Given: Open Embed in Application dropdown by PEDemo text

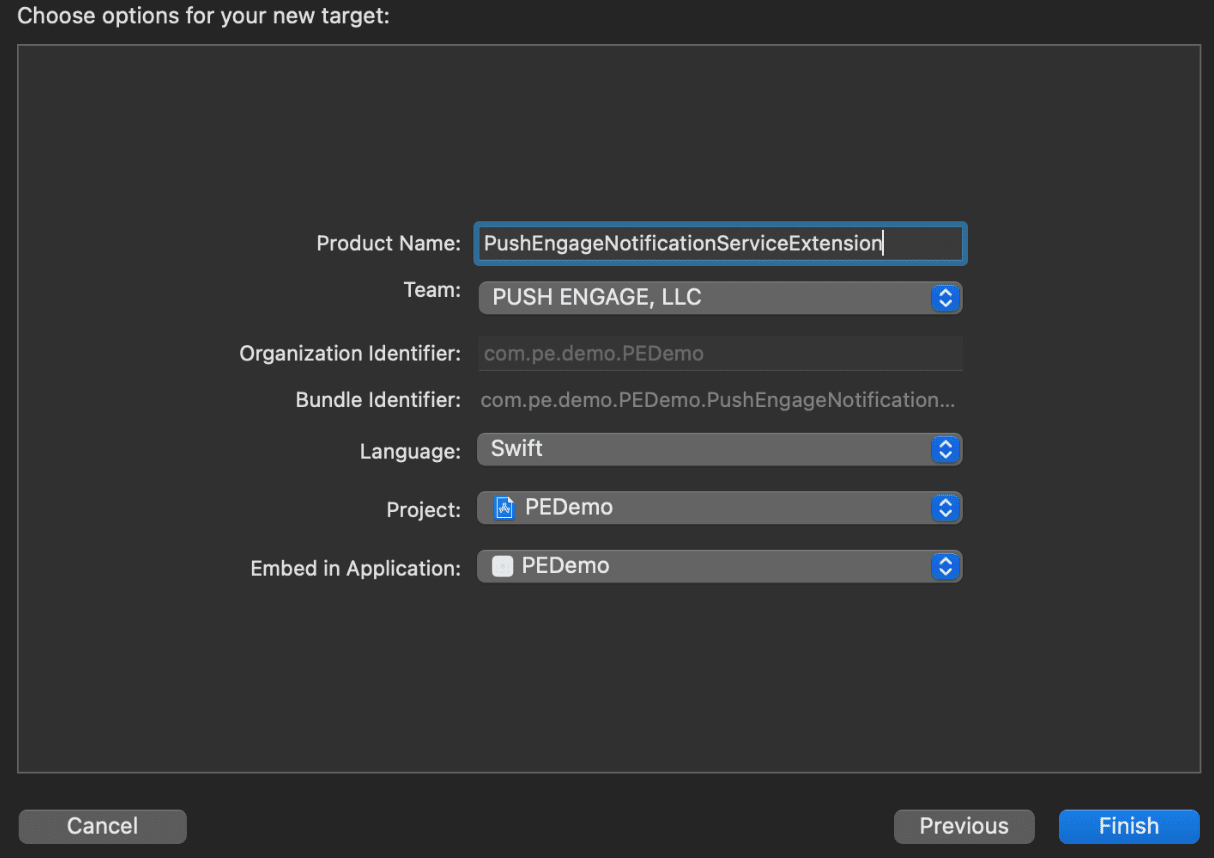Looking at the screenshot, I should [x=566, y=566].
